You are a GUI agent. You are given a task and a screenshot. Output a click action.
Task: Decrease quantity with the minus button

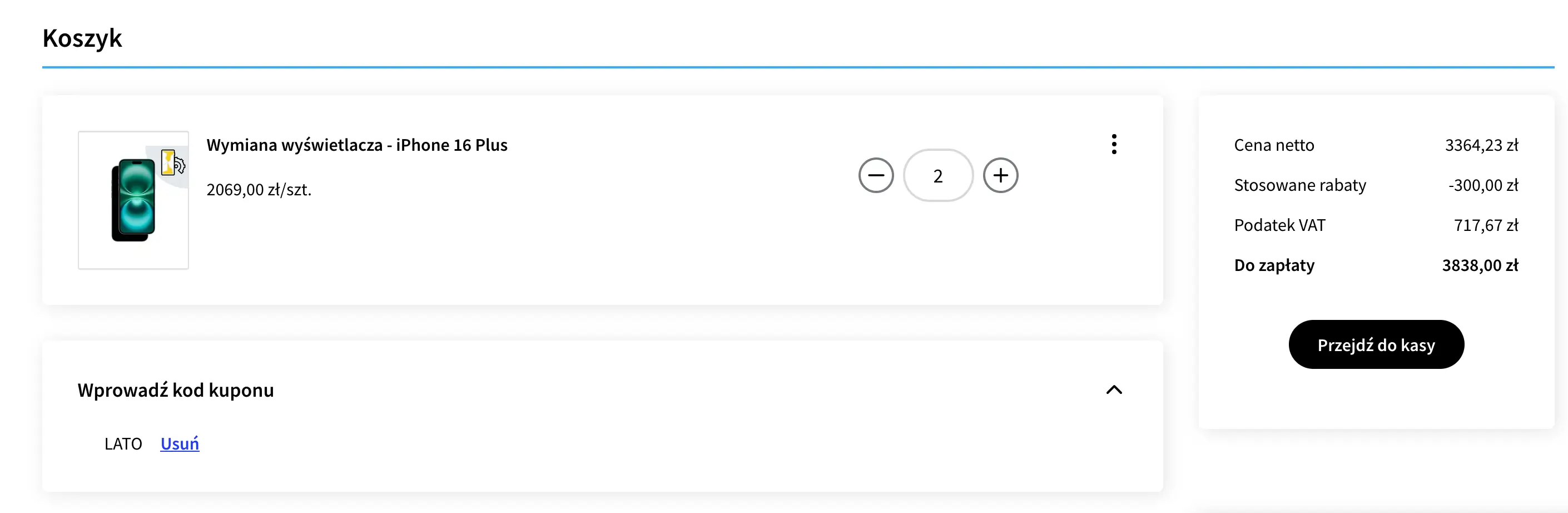pos(876,175)
